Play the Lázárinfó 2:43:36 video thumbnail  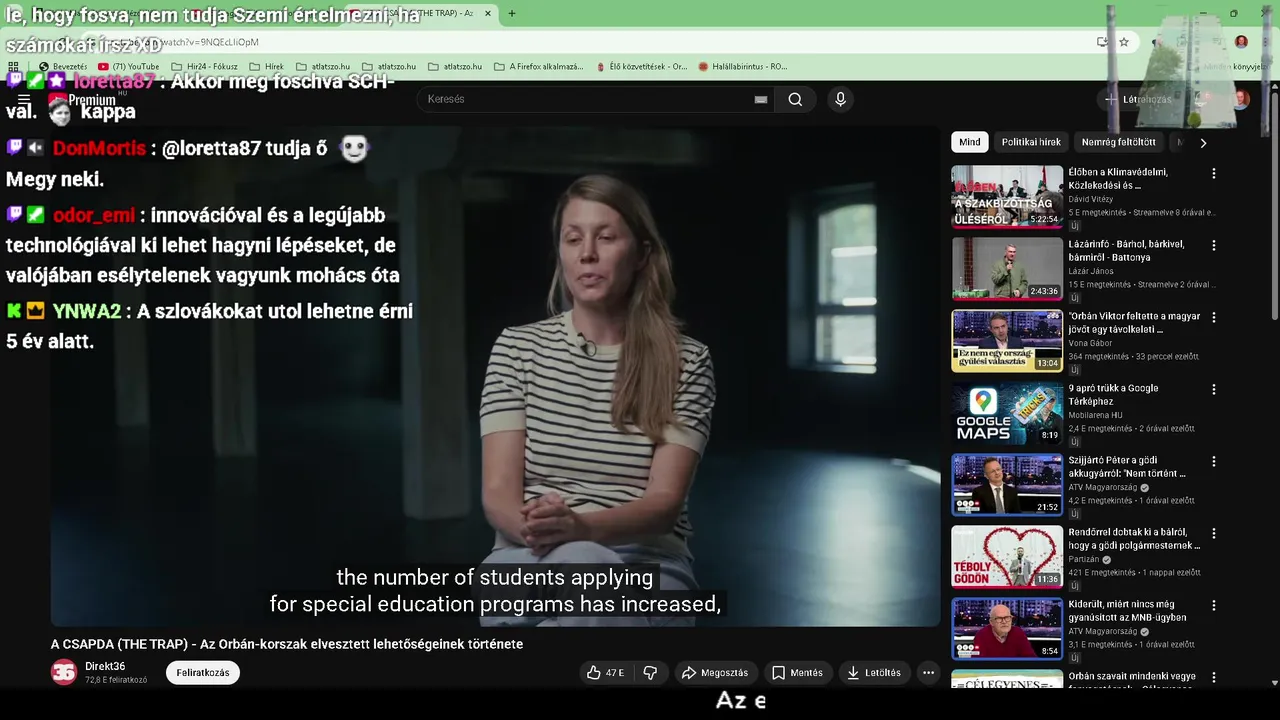click(1007, 269)
